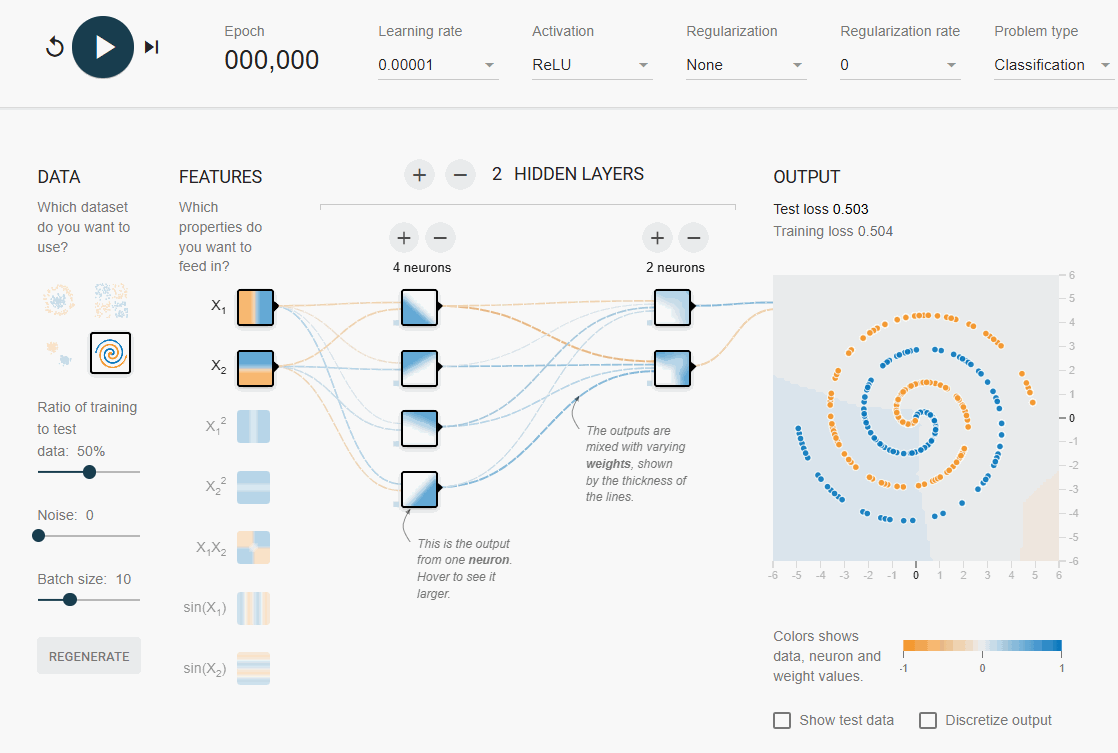Open the Learning rate dropdown
This screenshot has height=753, width=1118.
tap(437, 65)
